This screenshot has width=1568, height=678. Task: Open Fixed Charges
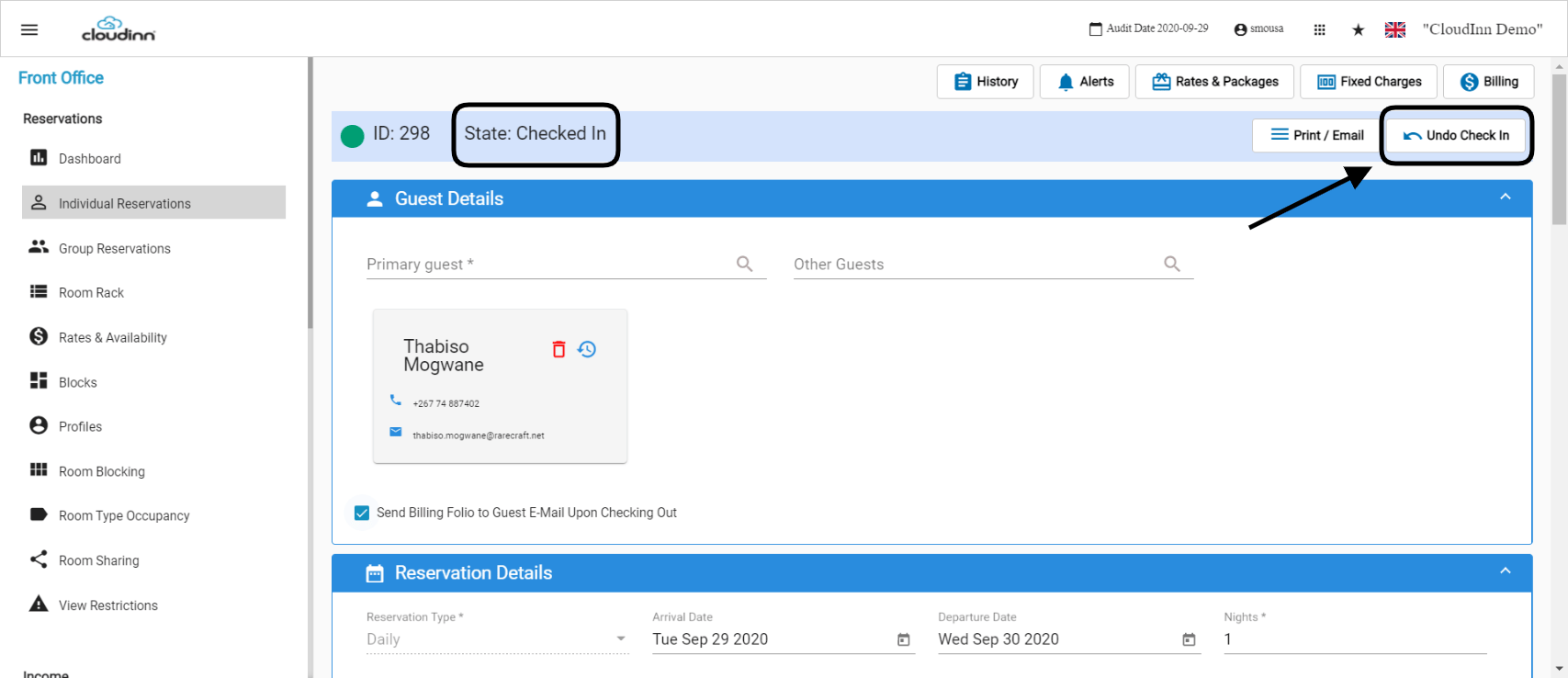click(x=1369, y=82)
